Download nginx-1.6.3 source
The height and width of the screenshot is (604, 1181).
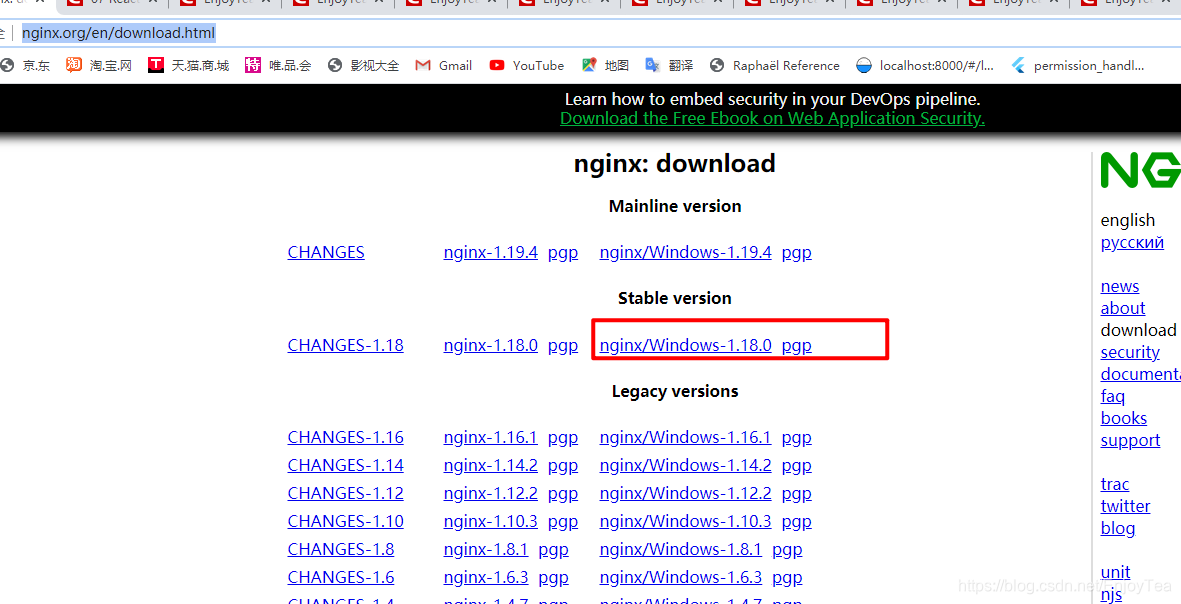[486, 577]
